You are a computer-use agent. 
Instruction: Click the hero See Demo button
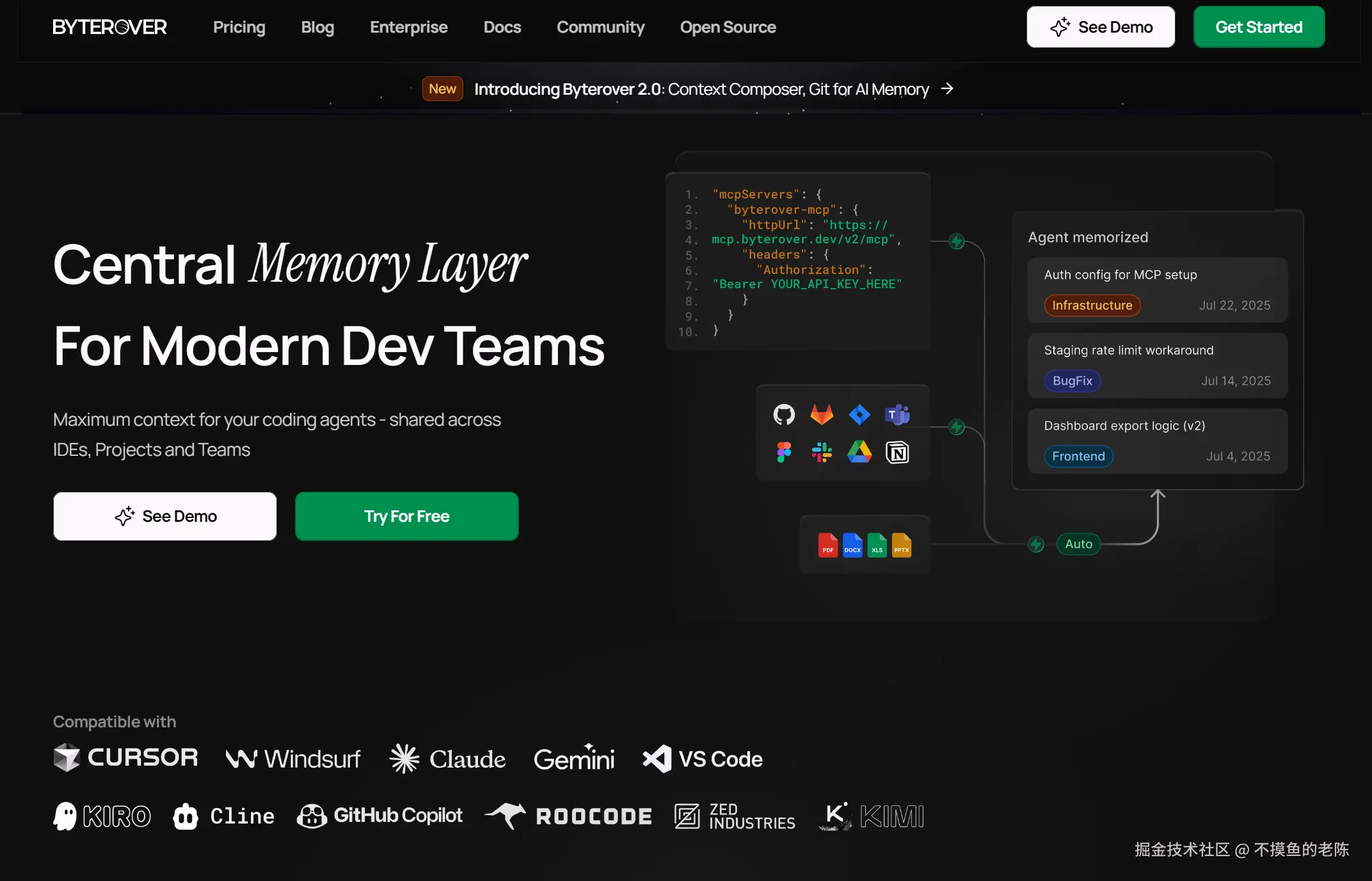click(x=165, y=516)
